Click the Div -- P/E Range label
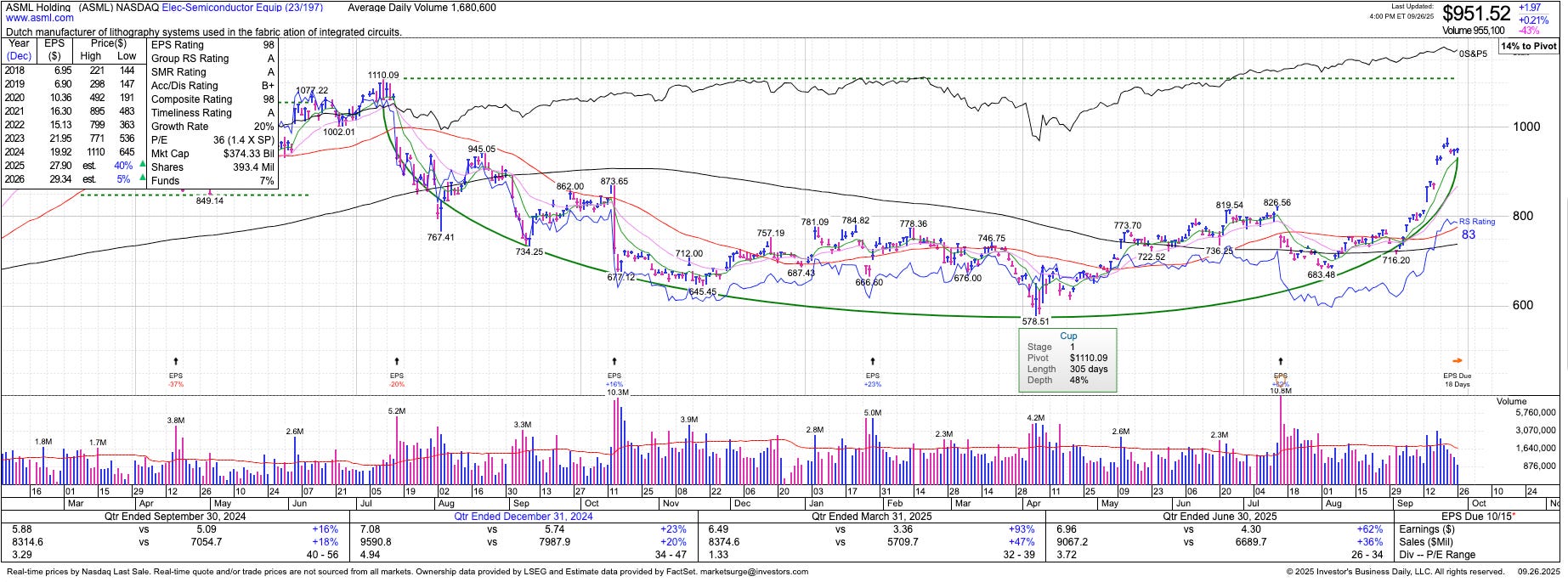Viewport: 1568px width, 582px height. 1439,555
